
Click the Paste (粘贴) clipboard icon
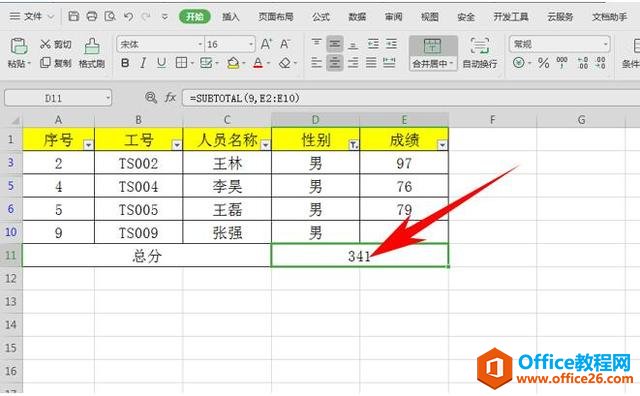coord(19,47)
